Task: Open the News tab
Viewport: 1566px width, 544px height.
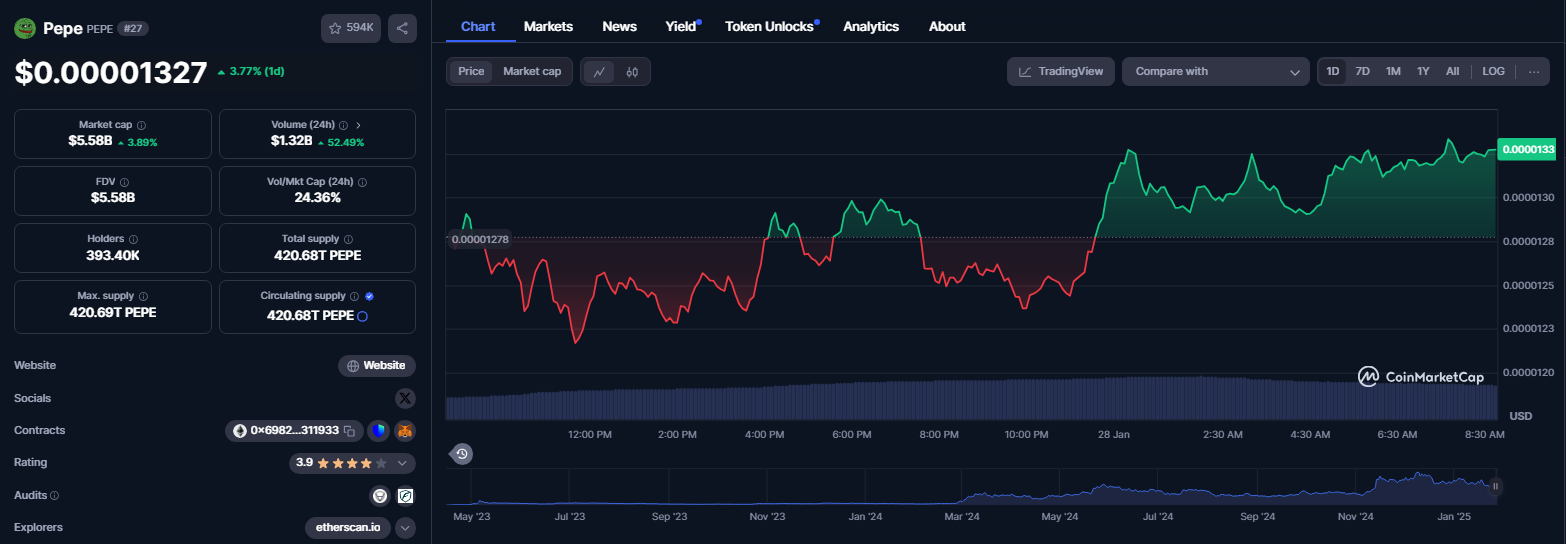Action: (x=620, y=26)
